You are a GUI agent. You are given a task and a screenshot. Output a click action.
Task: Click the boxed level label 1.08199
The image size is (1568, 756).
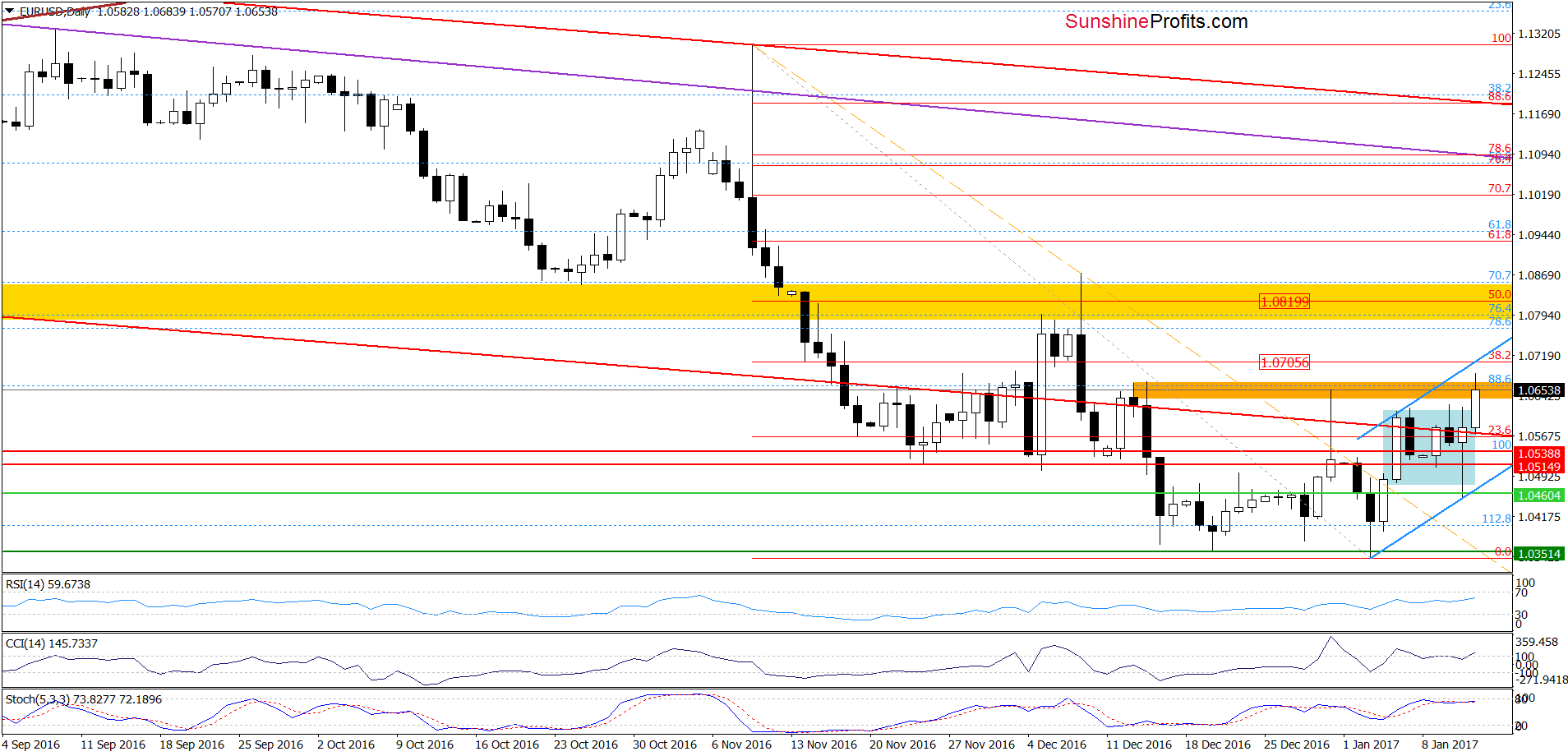tap(1284, 302)
